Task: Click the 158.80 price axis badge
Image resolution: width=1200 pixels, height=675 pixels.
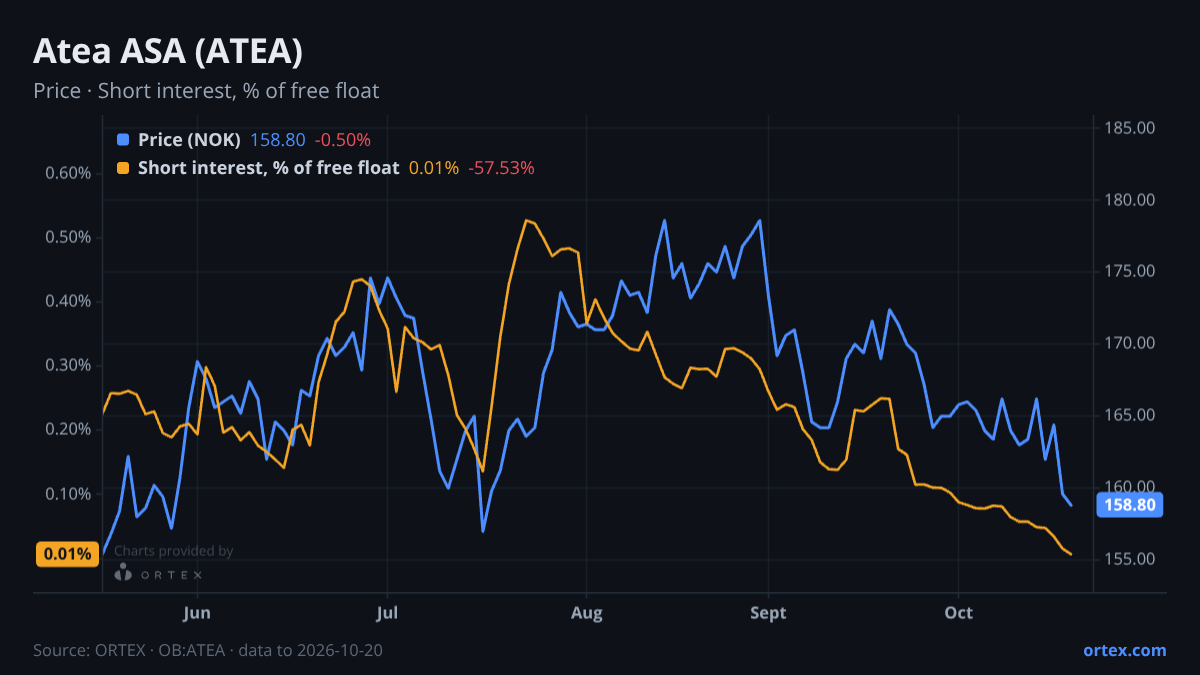Action: click(x=1130, y=505)
